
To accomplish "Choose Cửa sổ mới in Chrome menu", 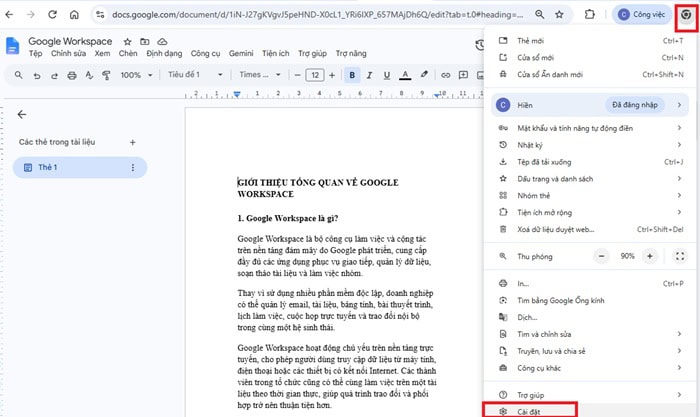I will [x=590, y=58].
